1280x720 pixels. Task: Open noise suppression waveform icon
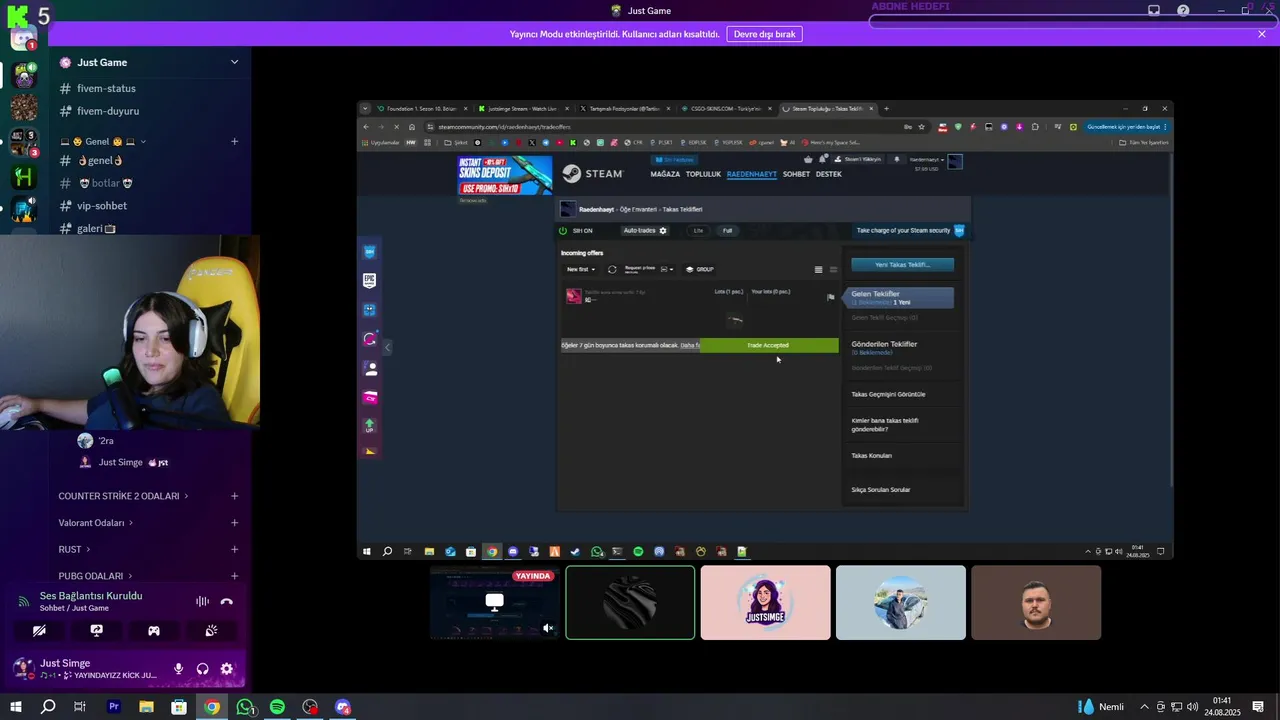(202, 601)
